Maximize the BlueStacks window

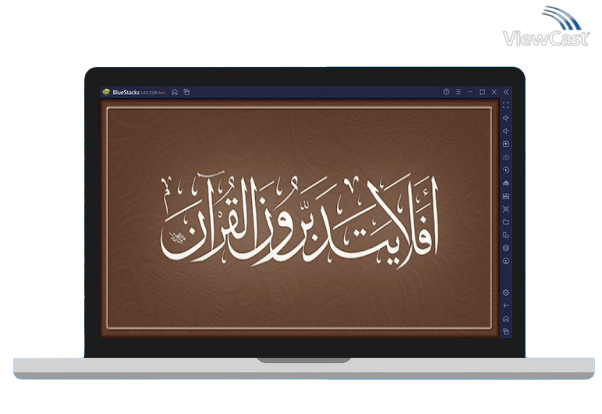[x=482, y=92]
